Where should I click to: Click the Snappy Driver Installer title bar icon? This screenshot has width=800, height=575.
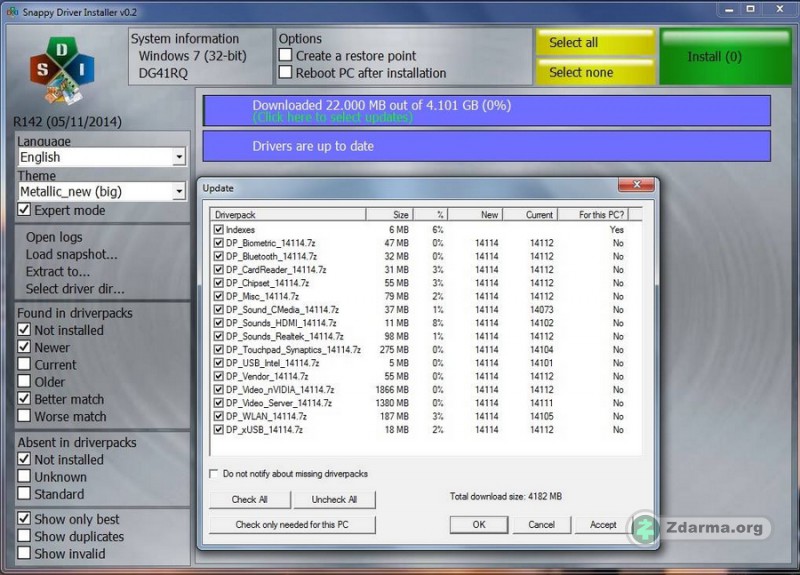[12, 11]
